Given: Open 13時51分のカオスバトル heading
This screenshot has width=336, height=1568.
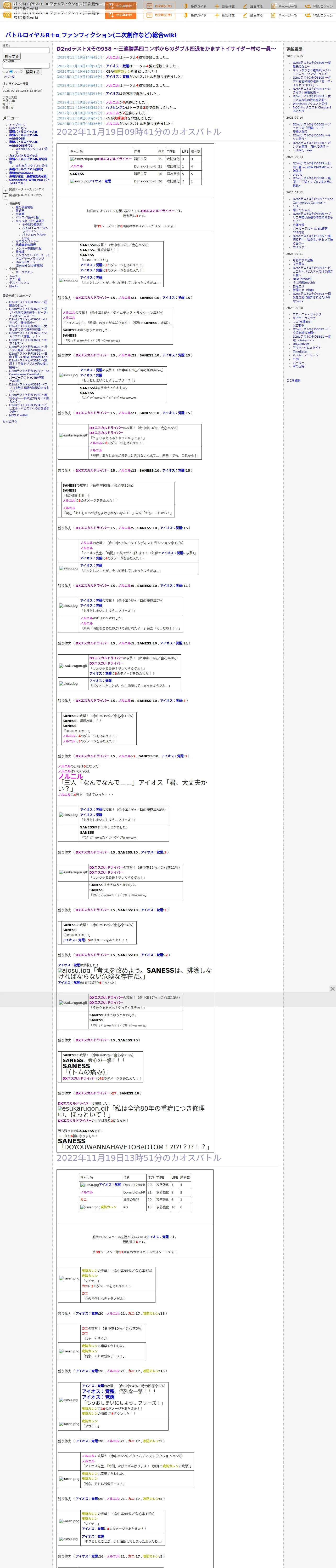Looking at the screenshot, I should click(139, 1157).
